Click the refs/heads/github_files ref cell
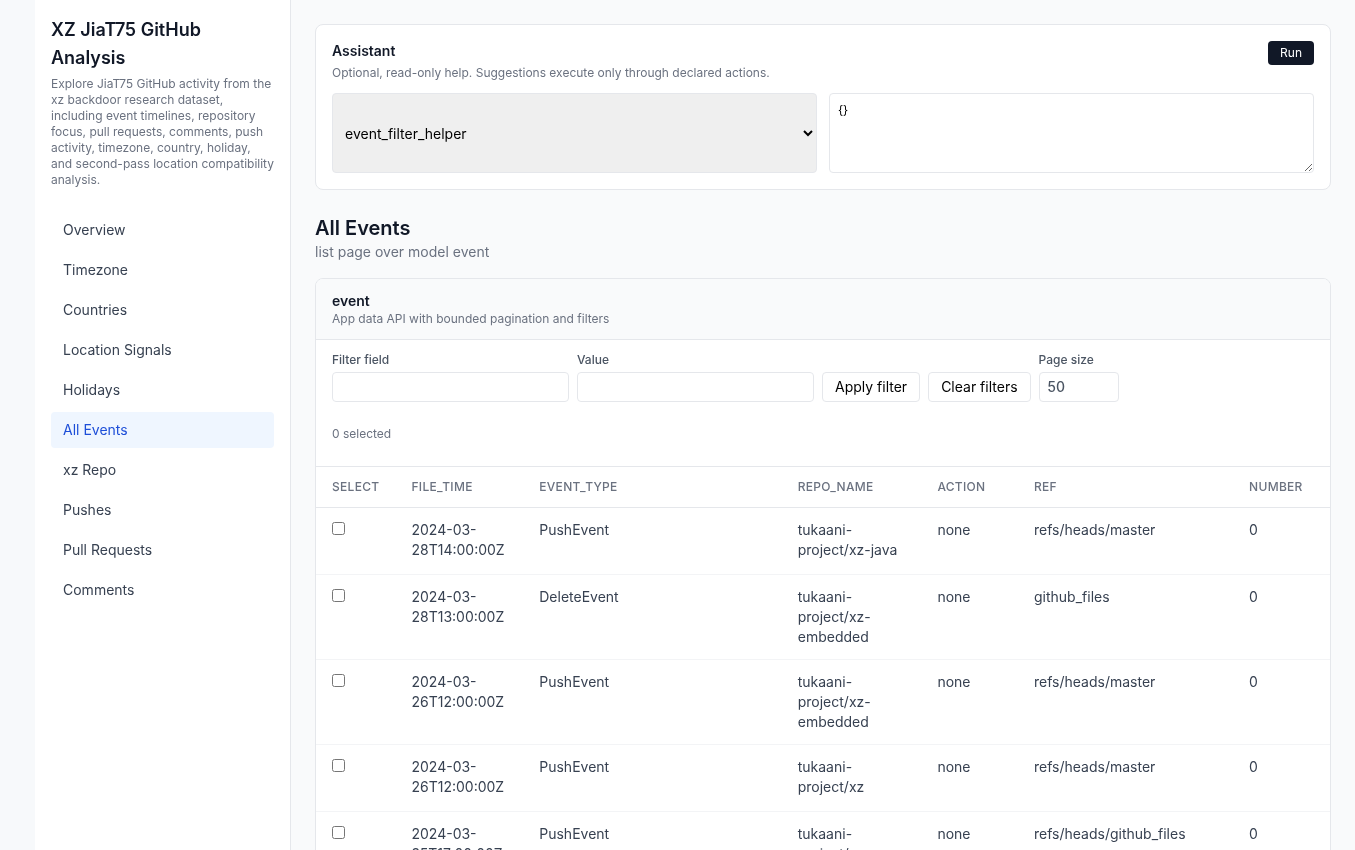 point(1110,834)
